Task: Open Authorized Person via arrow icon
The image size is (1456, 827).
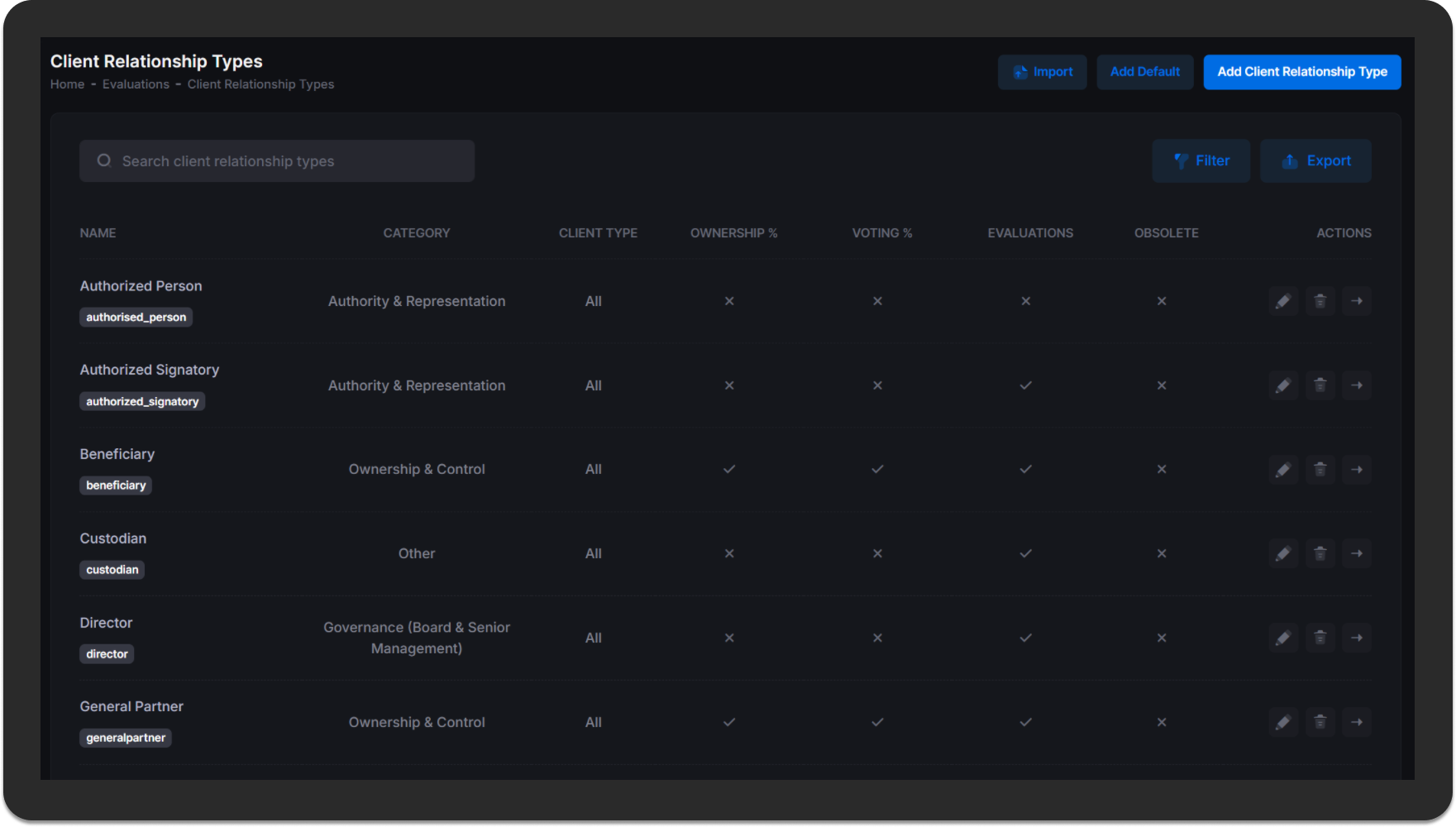Action: 1357,301
